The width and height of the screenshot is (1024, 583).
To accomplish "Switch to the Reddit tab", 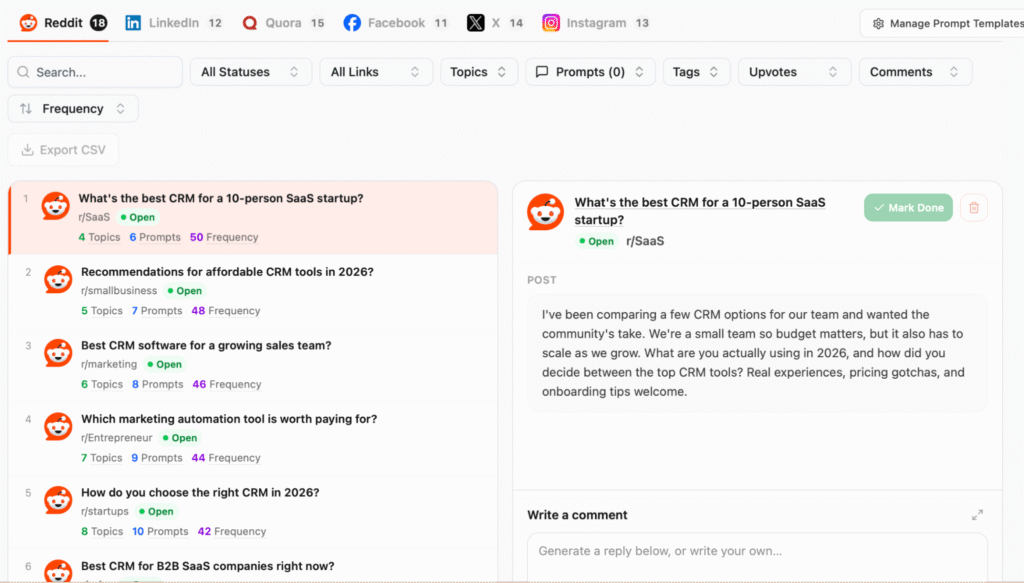I will click(x=63, y=23).
